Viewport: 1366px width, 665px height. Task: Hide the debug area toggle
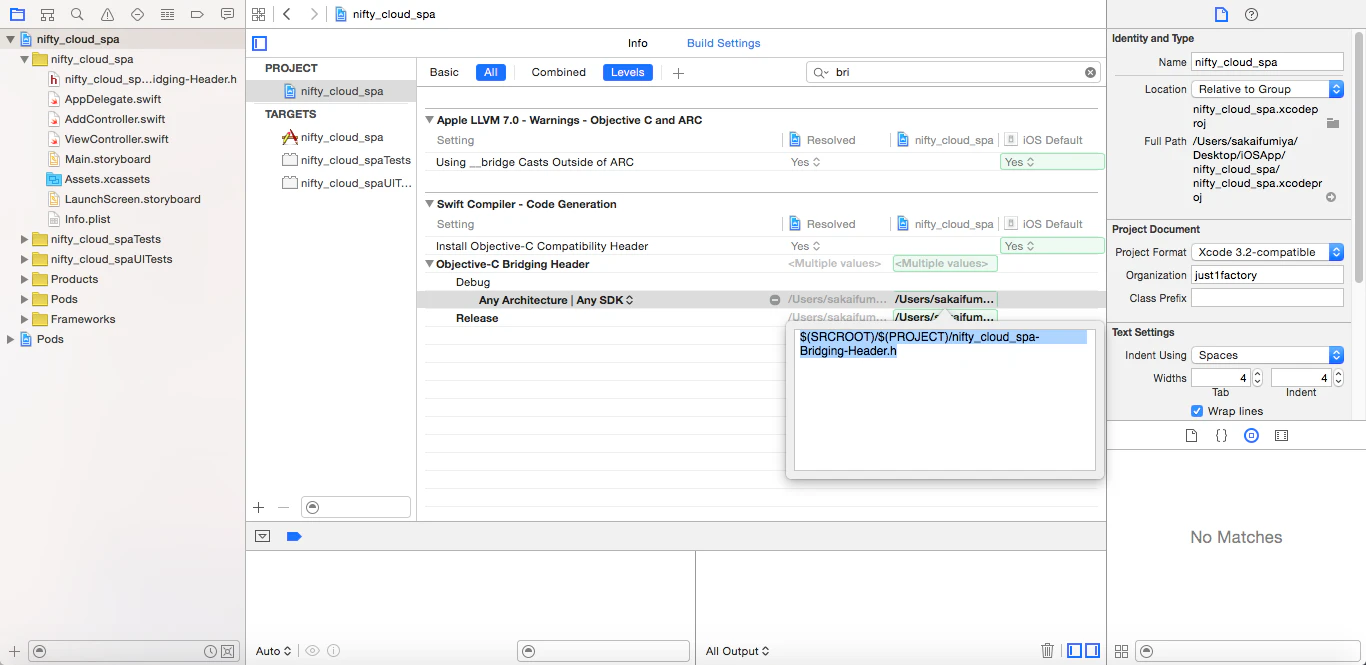coord(262,536)
